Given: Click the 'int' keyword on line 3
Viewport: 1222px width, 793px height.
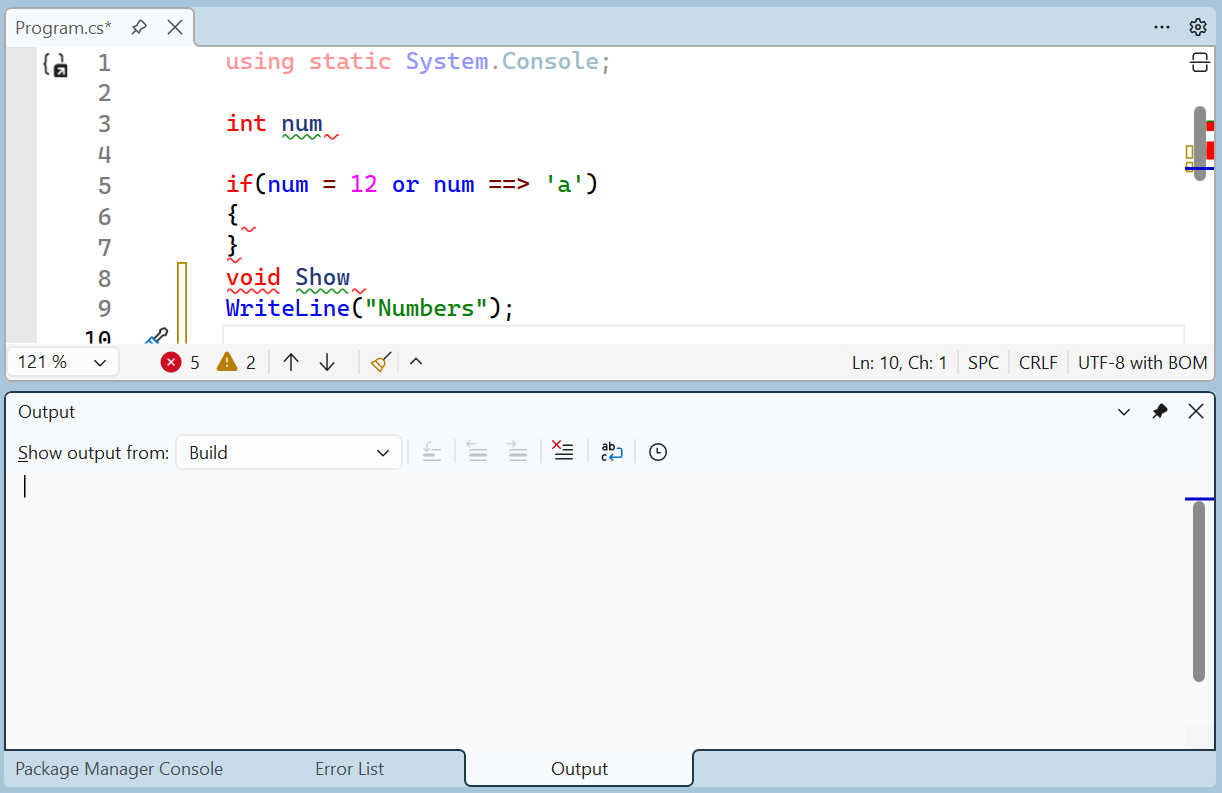Looking at the screenshot, I should (246, 123).
